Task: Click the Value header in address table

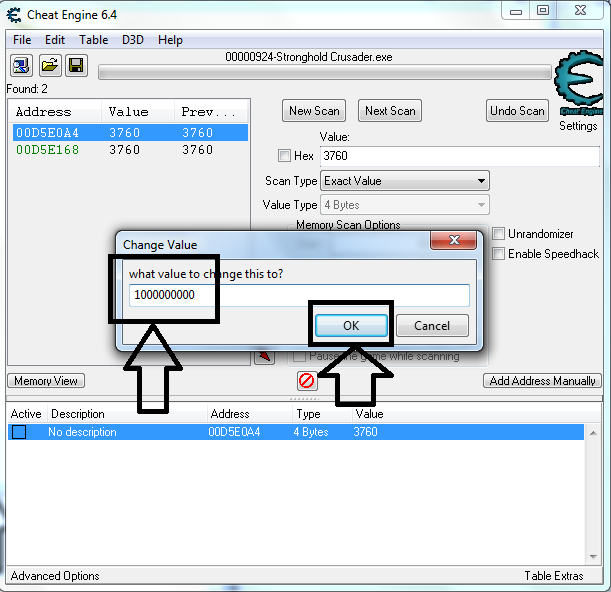Action: point(369,414)
